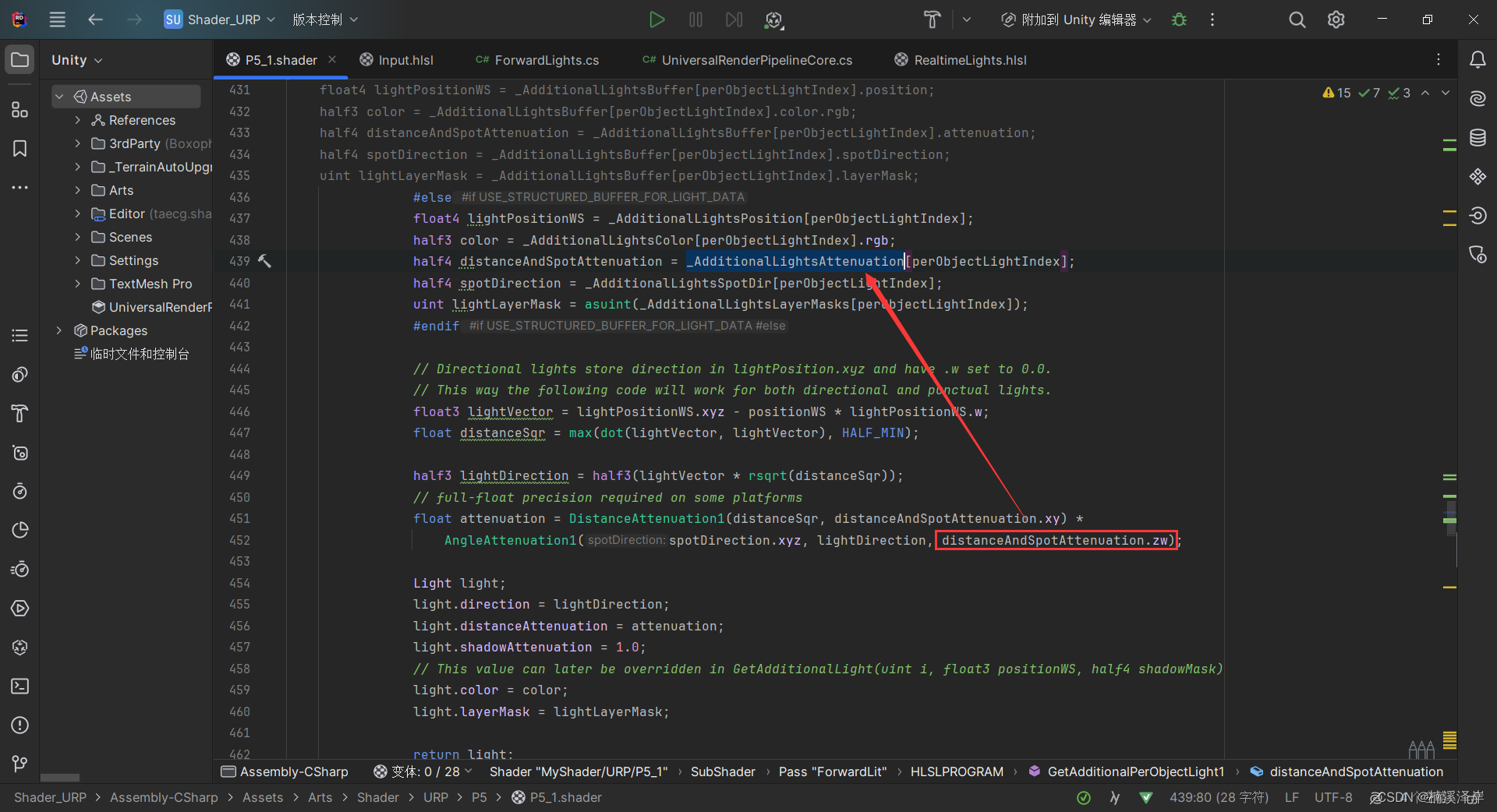Run the project with the green play button
The height and width of the screenshot is (812, 1497).
(656, 19)
